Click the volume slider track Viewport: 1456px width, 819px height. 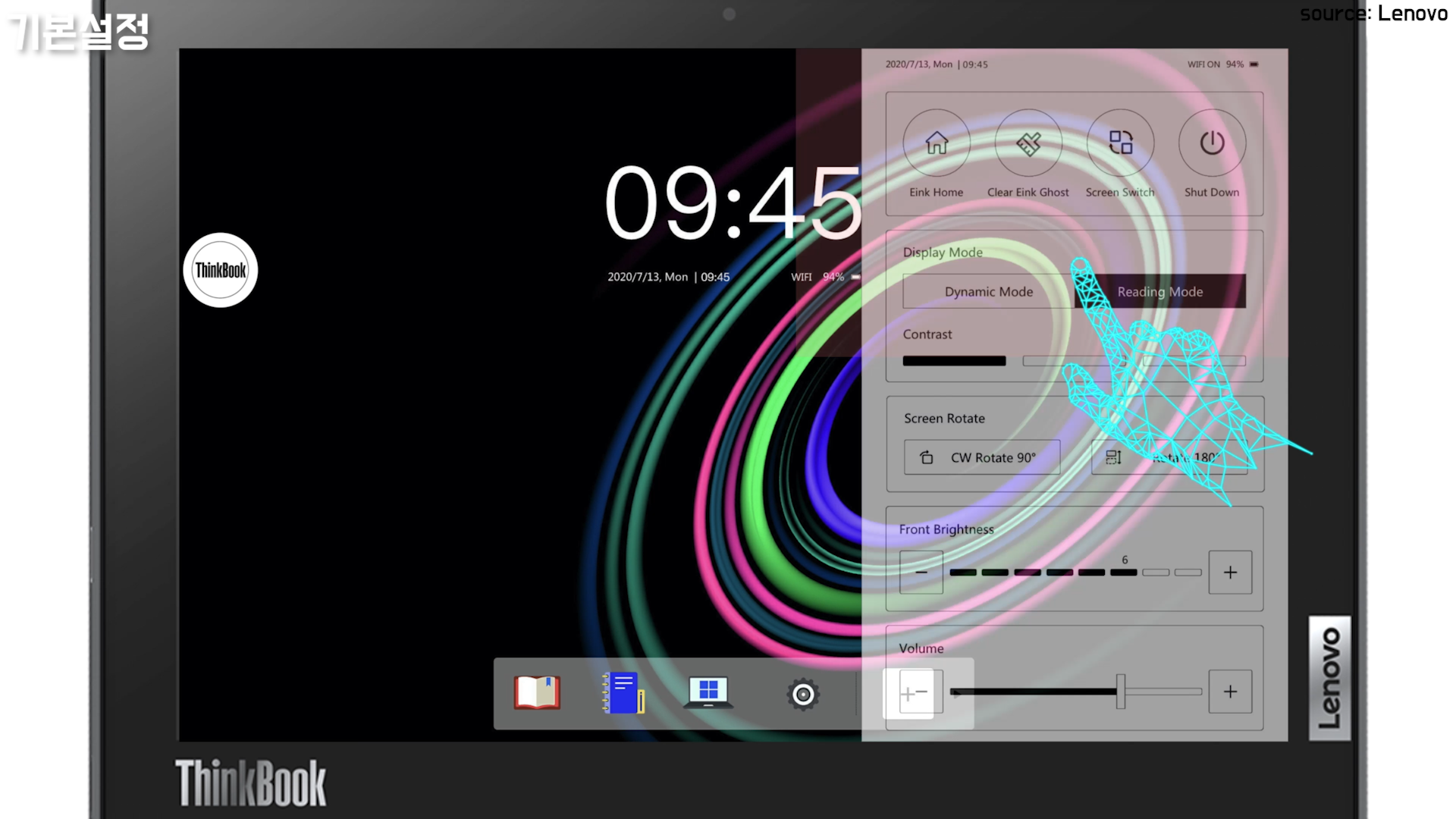[x=1077, y=692]
